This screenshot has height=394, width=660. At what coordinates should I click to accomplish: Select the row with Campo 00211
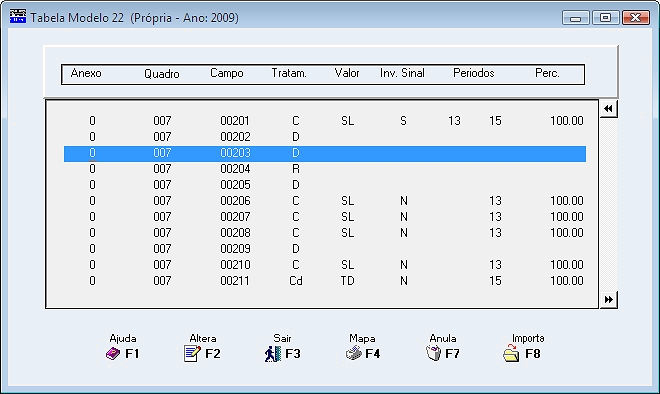(x=325, y=281)
